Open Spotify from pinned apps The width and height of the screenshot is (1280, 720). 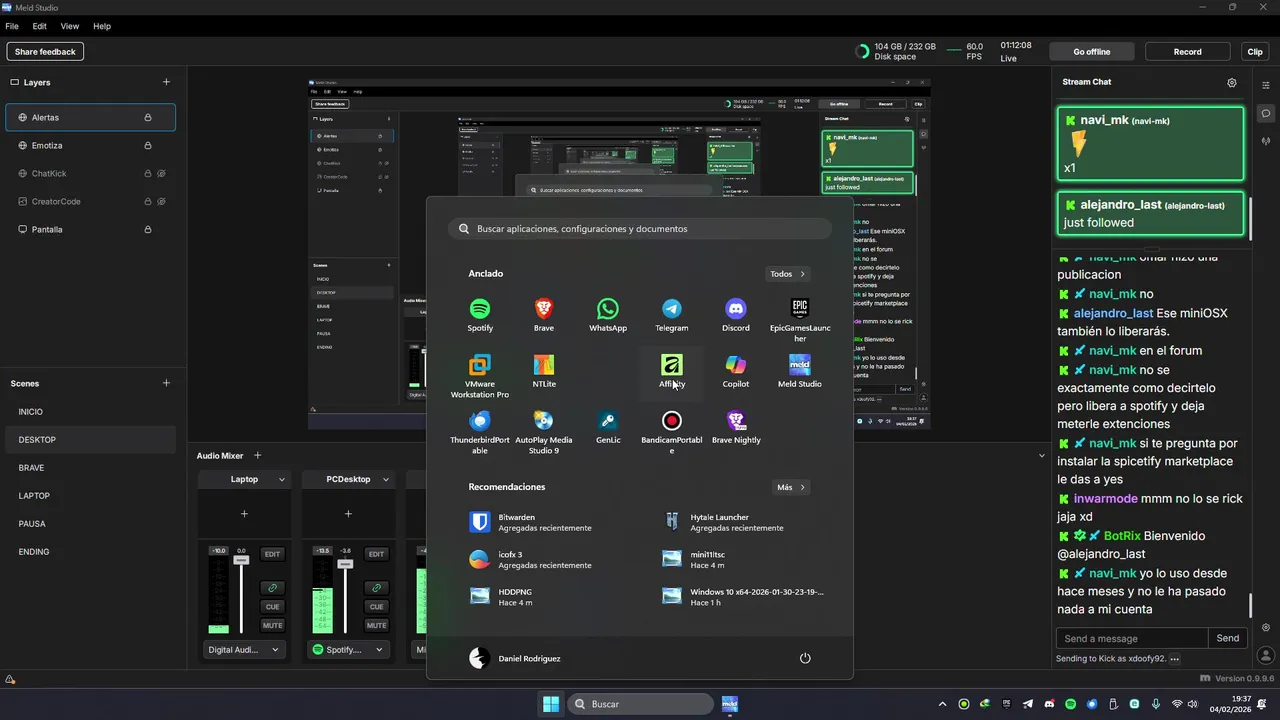[x=480, y=315]
